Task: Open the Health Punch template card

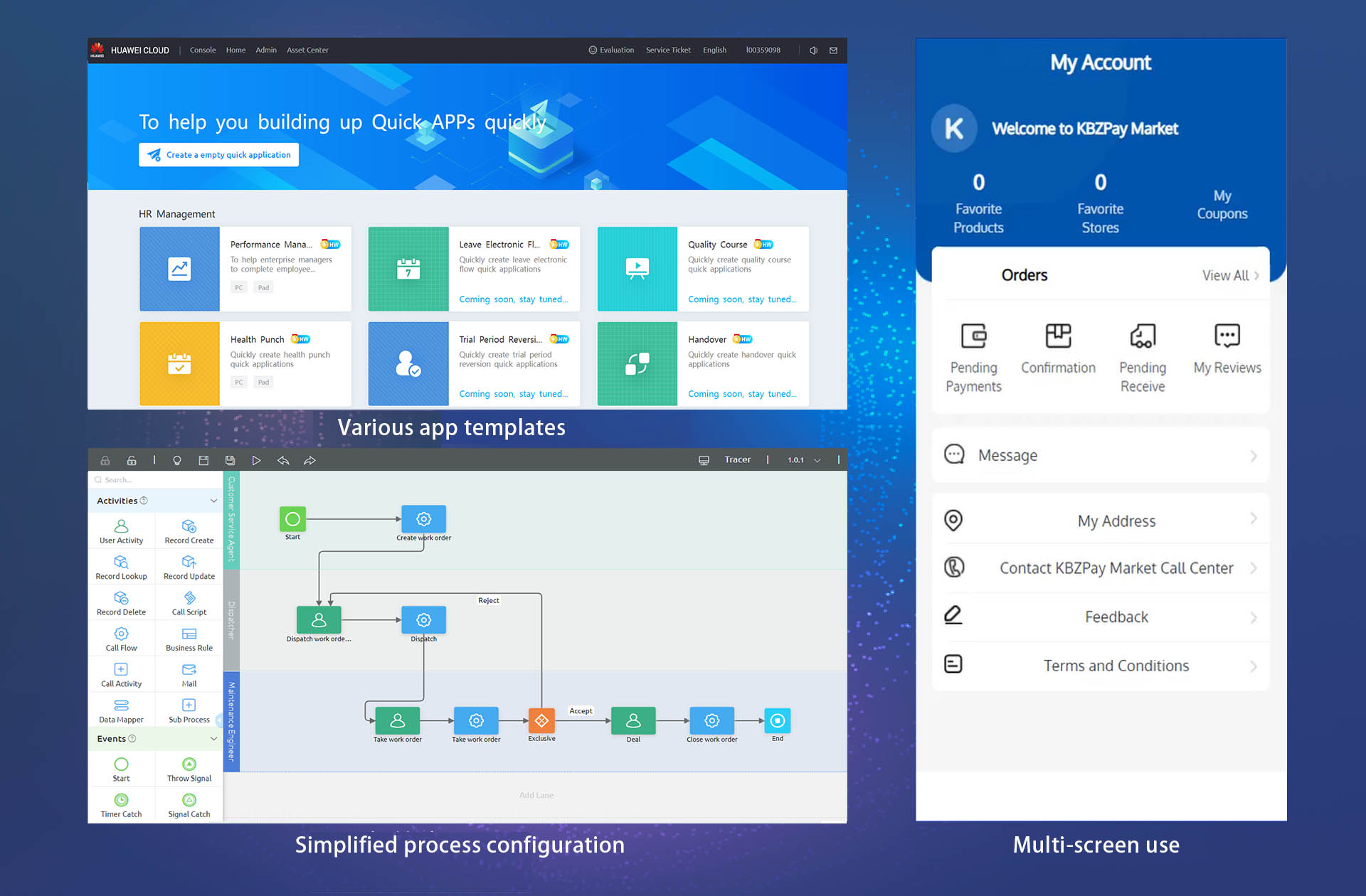Action: point(245,363)
